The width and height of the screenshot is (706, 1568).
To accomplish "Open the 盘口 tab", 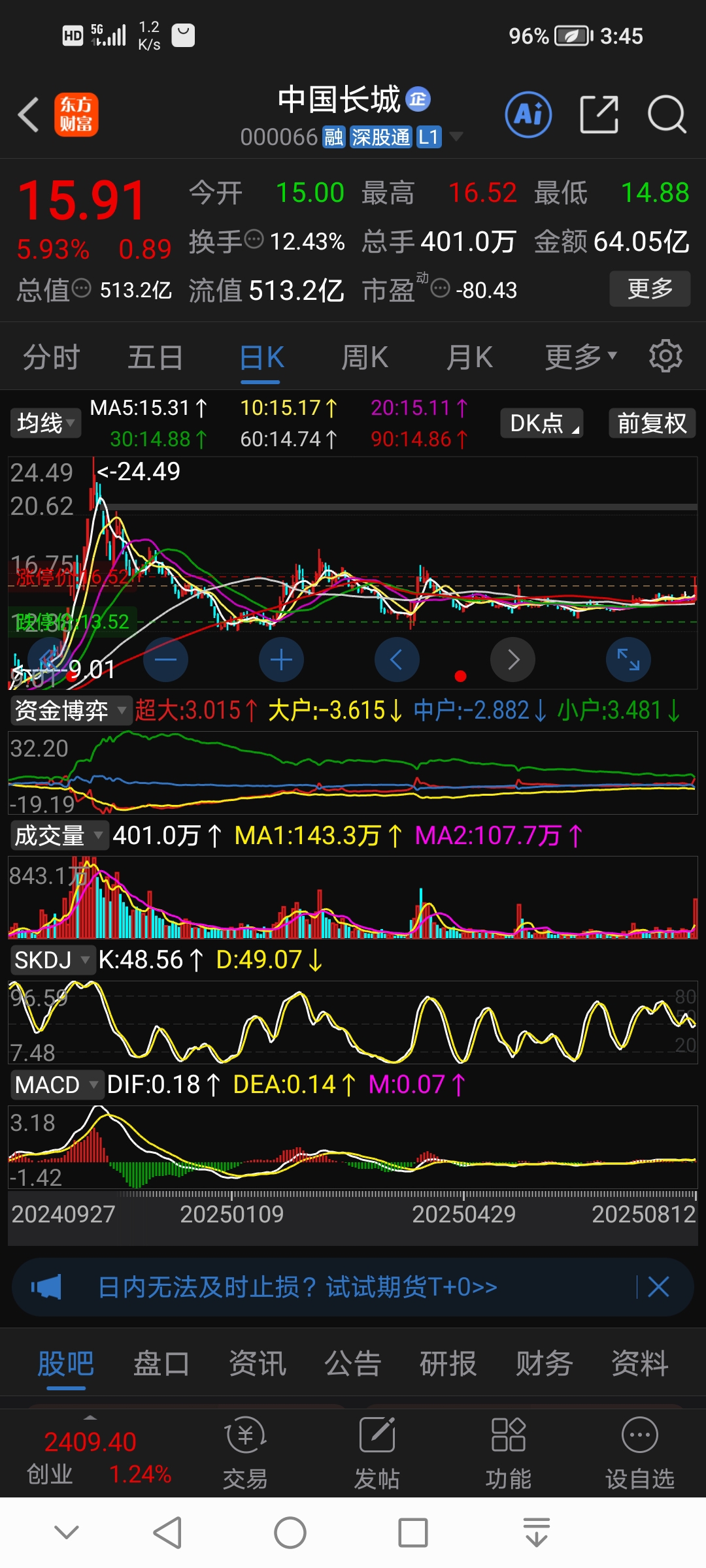I will (x=161, y=1364).
